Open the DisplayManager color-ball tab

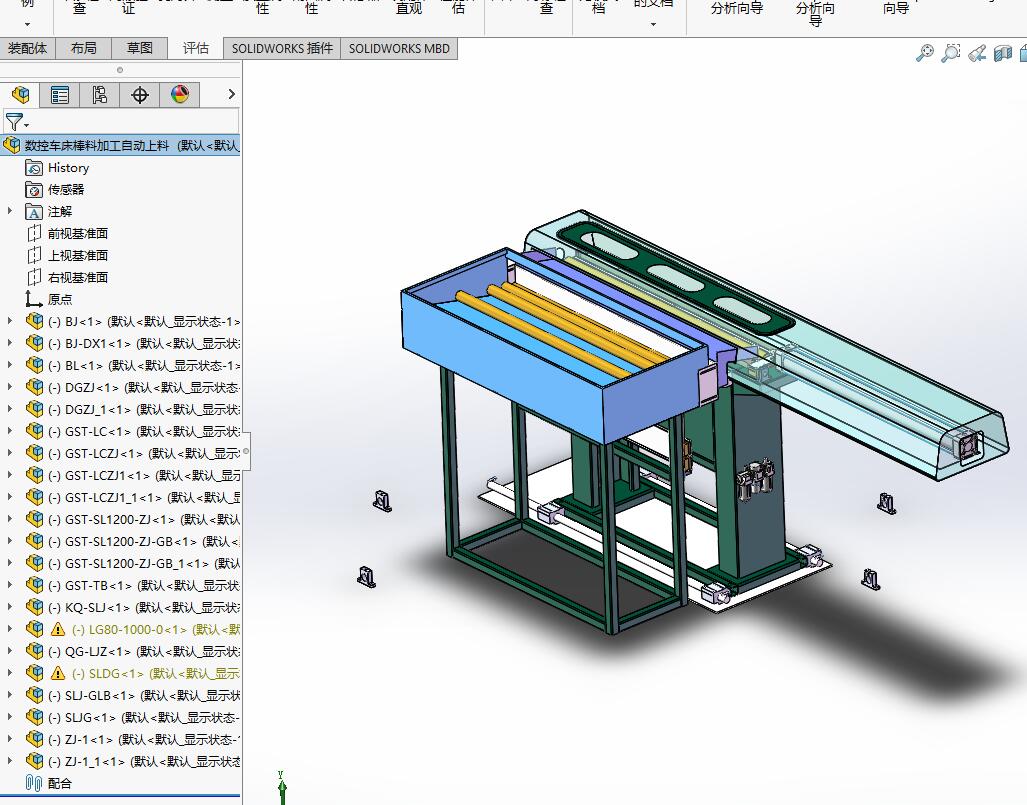coord(180,95)
